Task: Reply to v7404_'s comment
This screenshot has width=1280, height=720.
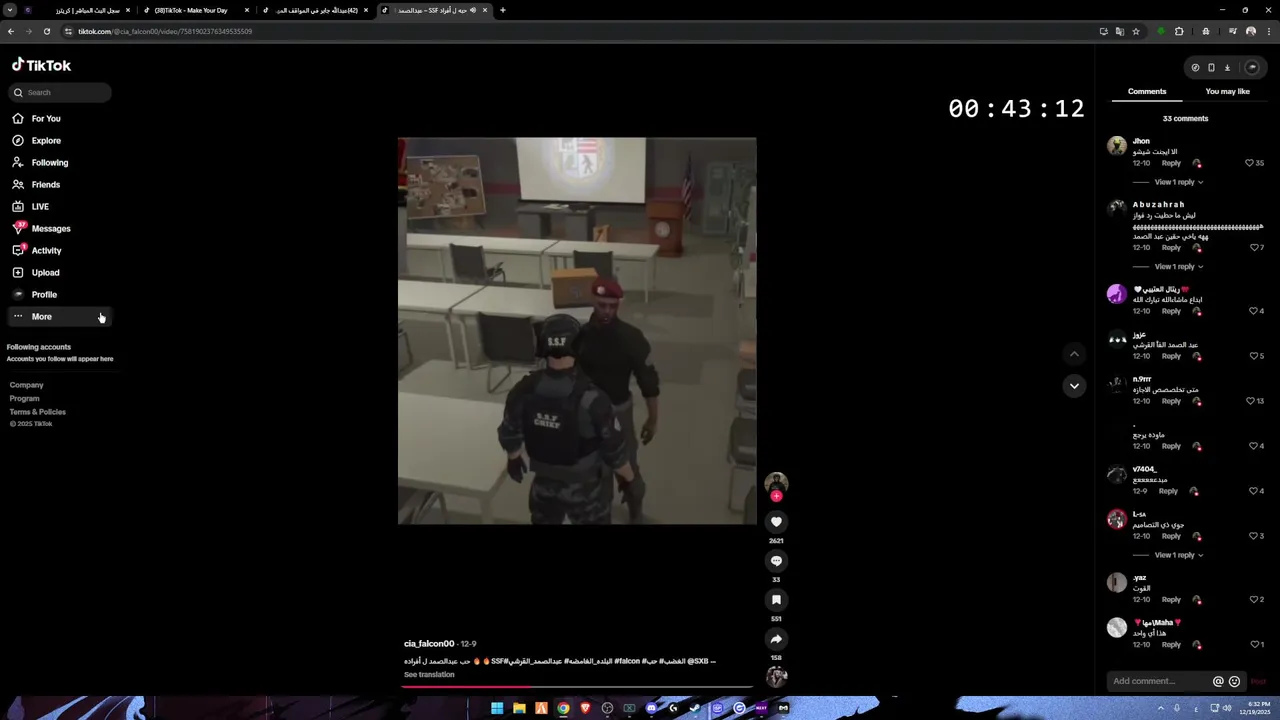Action: coord(1168,491)
